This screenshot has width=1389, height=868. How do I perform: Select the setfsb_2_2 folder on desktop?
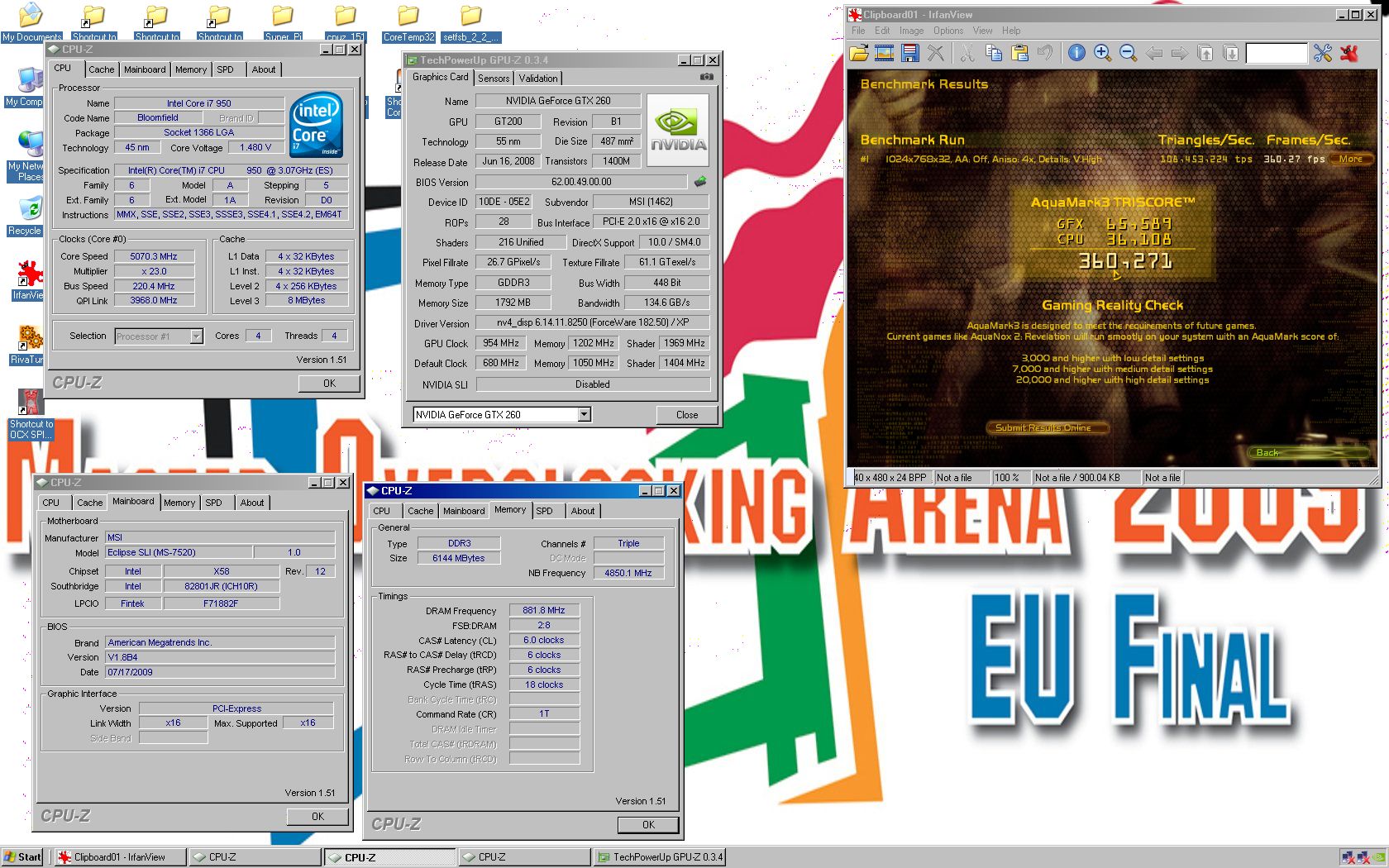click(471, 22)
